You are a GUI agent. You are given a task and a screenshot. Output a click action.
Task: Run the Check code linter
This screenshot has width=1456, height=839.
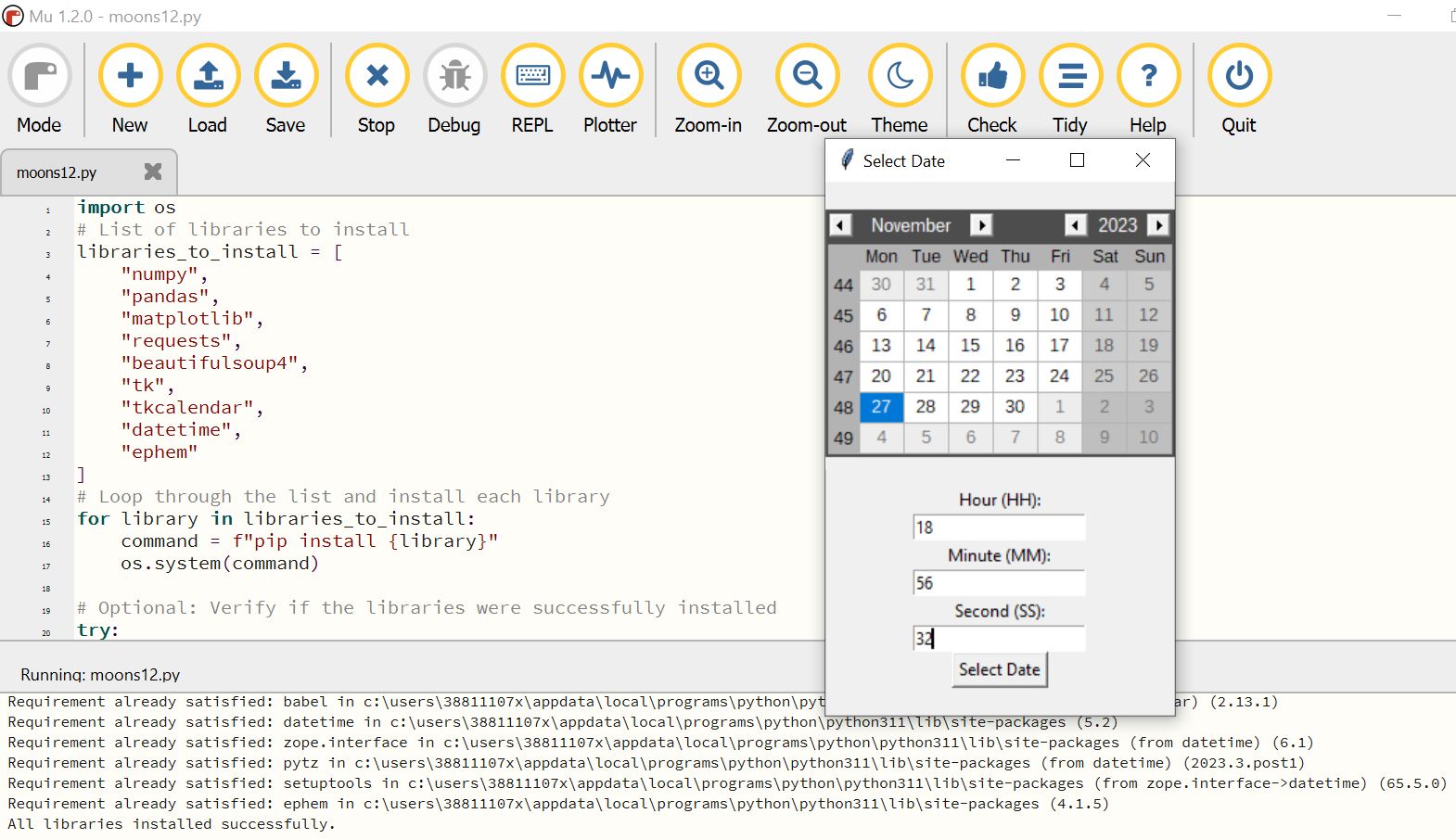[992, 76]
